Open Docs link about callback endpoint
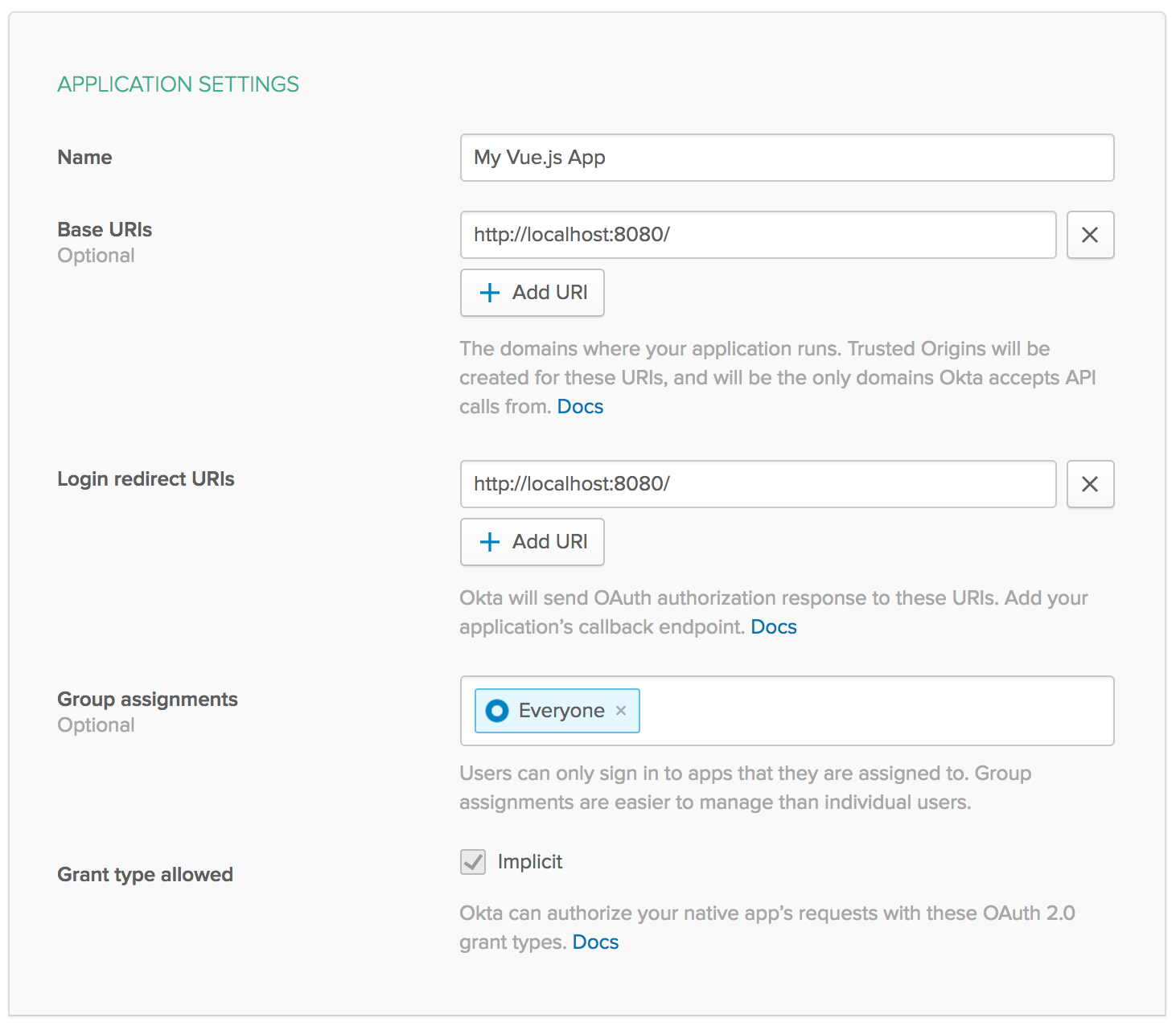Viewport: 1176px width, 1026px height. pyautogui.click(x=774, y=627)
